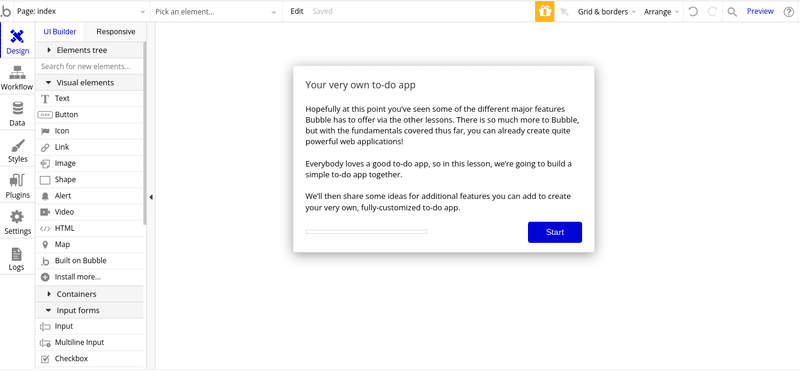Open the help question mark icon
Image resolution: width=800 pixels, height=372 pixels.
tap(788, 12)
